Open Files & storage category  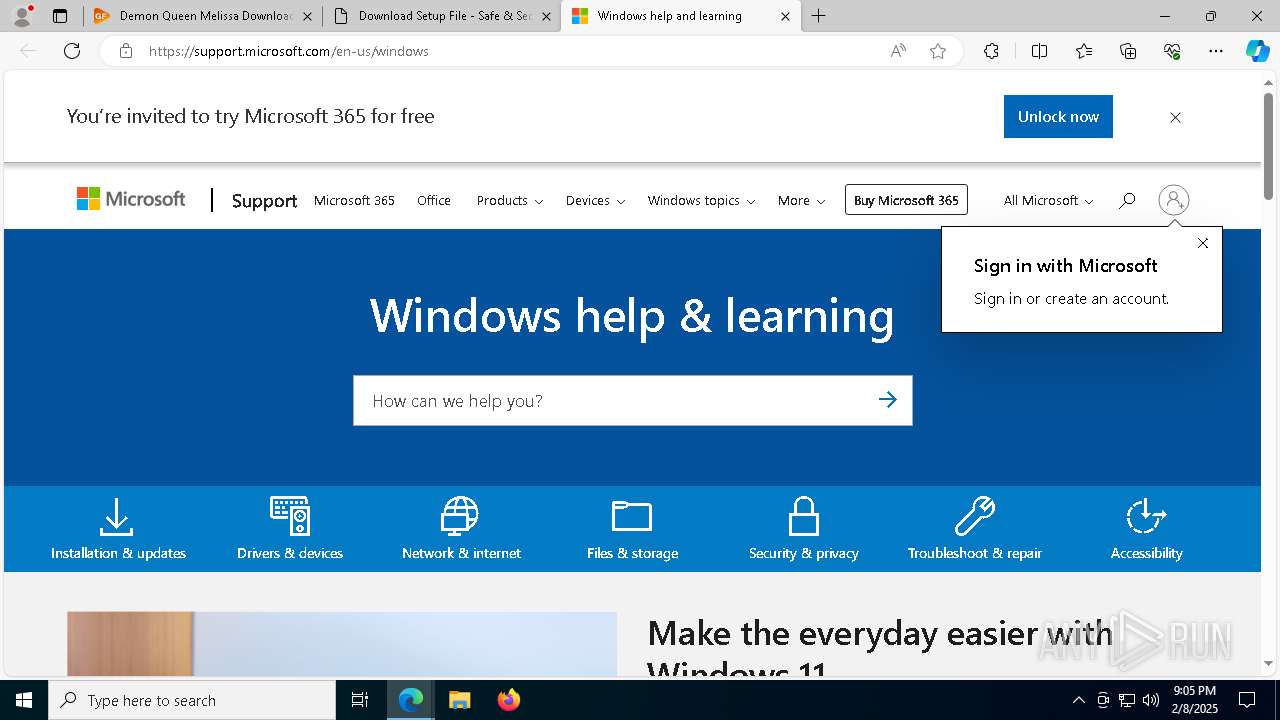[632, 529]
